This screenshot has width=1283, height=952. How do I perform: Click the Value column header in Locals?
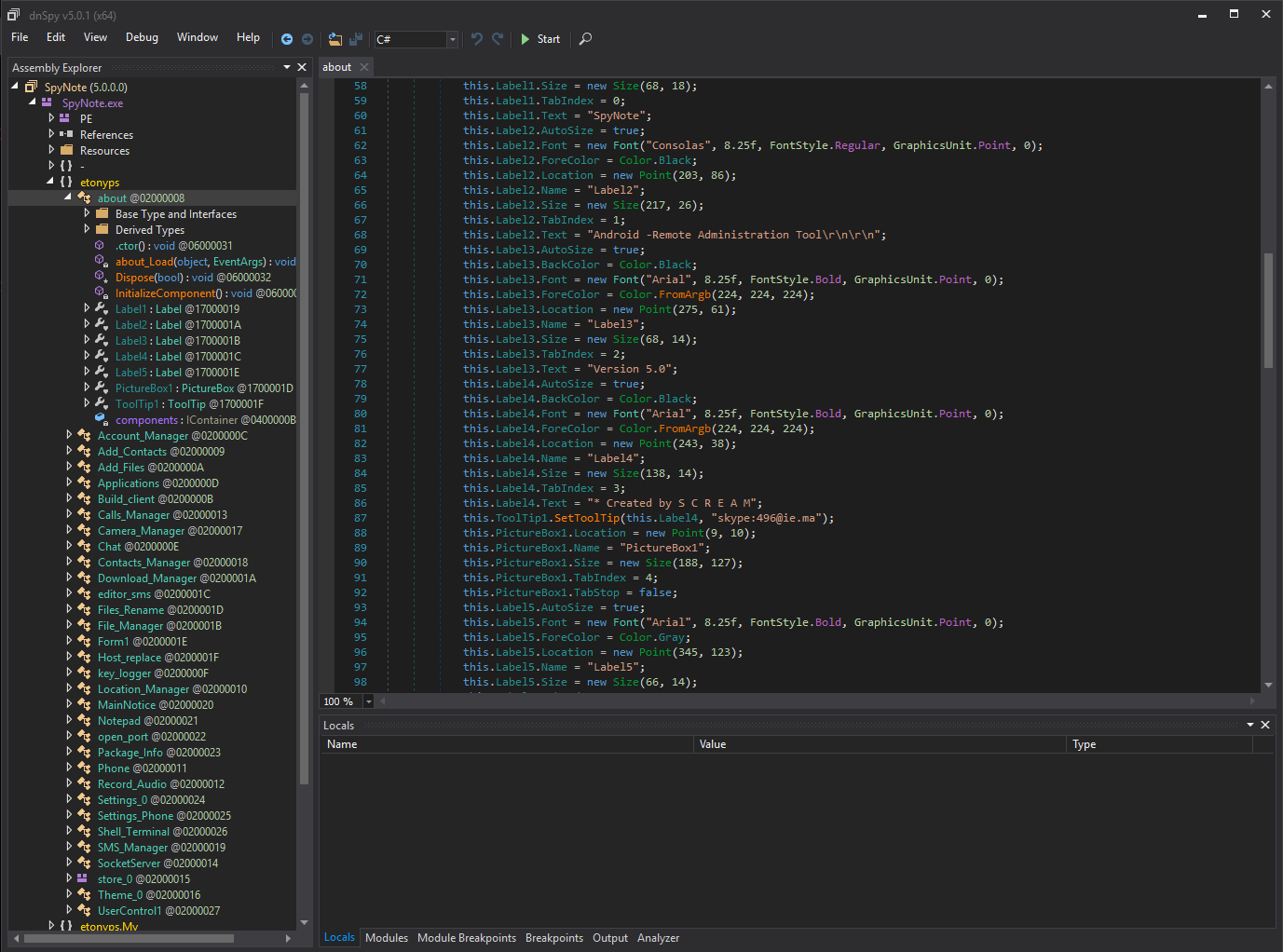pyautogui.click(x=880, y=744)
